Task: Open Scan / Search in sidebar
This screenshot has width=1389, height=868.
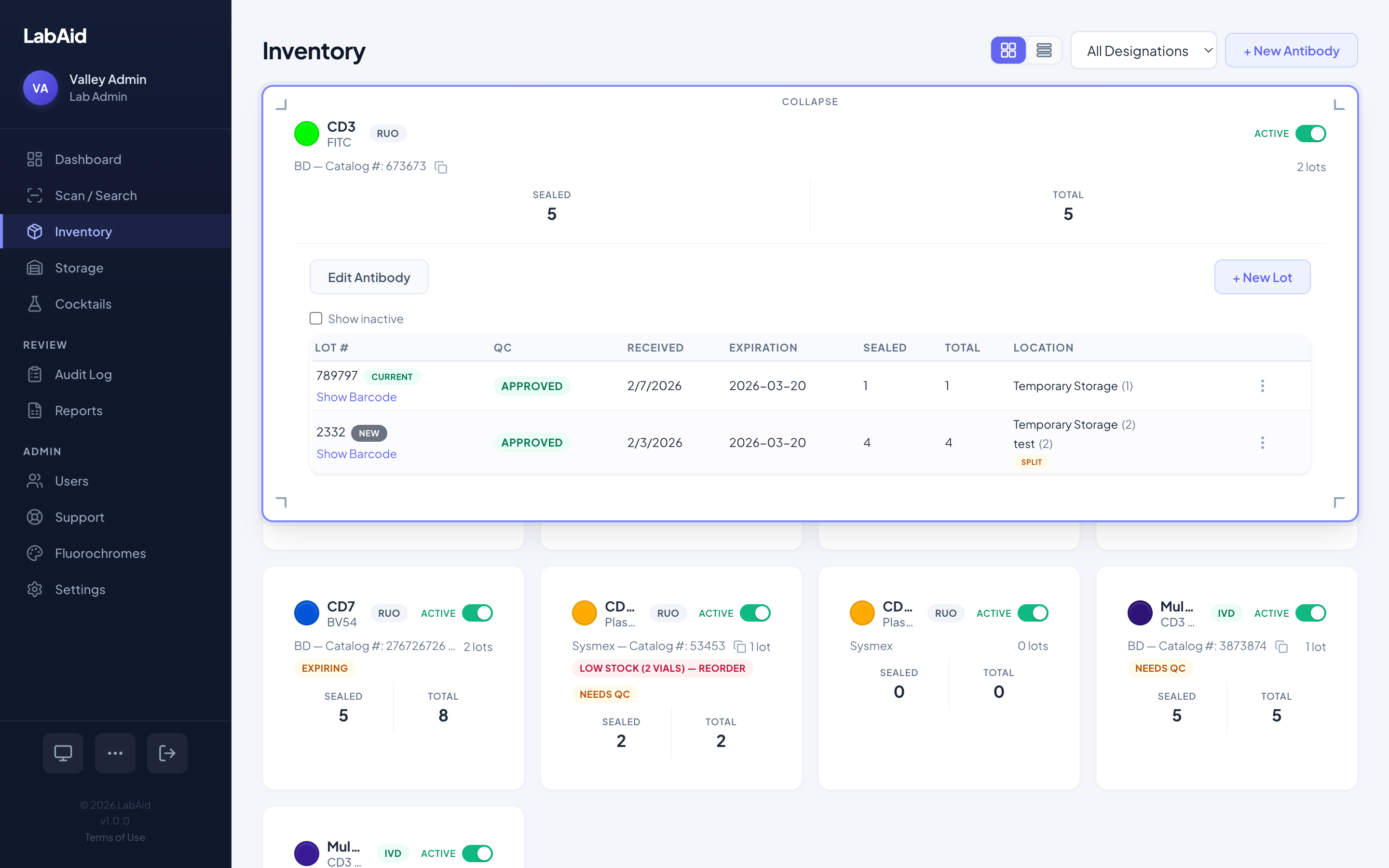Action: [95, 195]
